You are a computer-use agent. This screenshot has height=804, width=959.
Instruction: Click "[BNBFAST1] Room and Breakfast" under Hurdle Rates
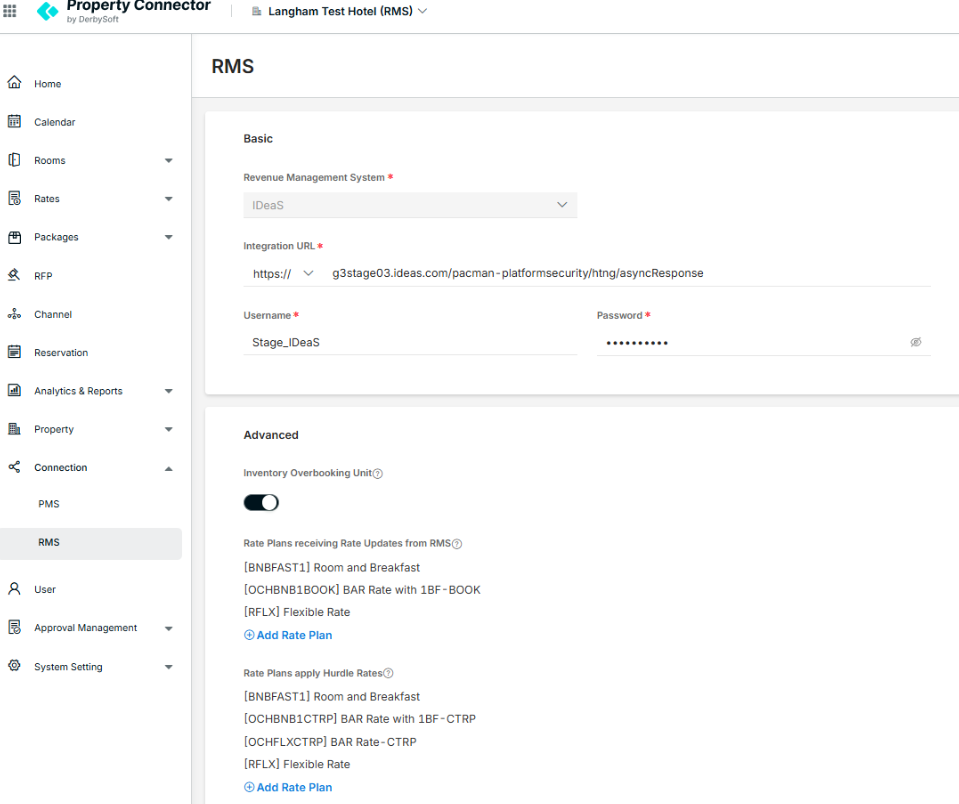pos(331,697)
